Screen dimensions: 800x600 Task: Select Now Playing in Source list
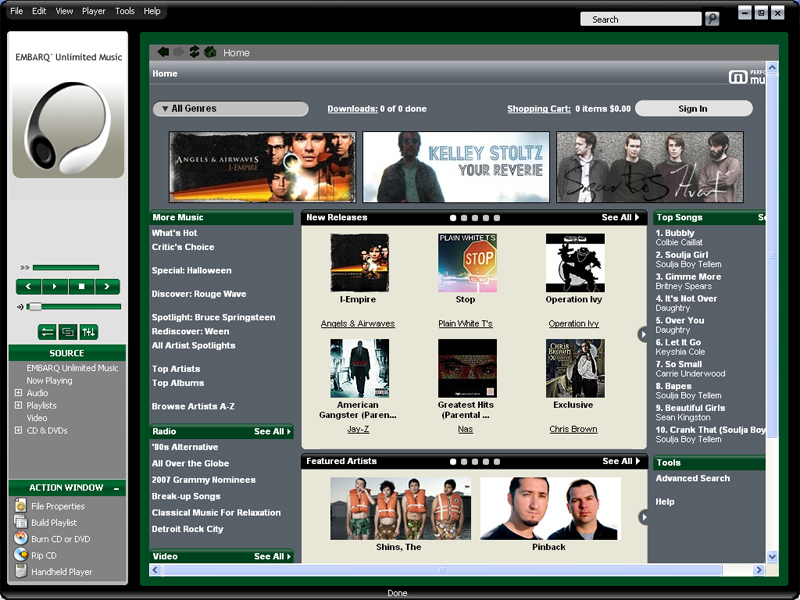coord(49,381)
